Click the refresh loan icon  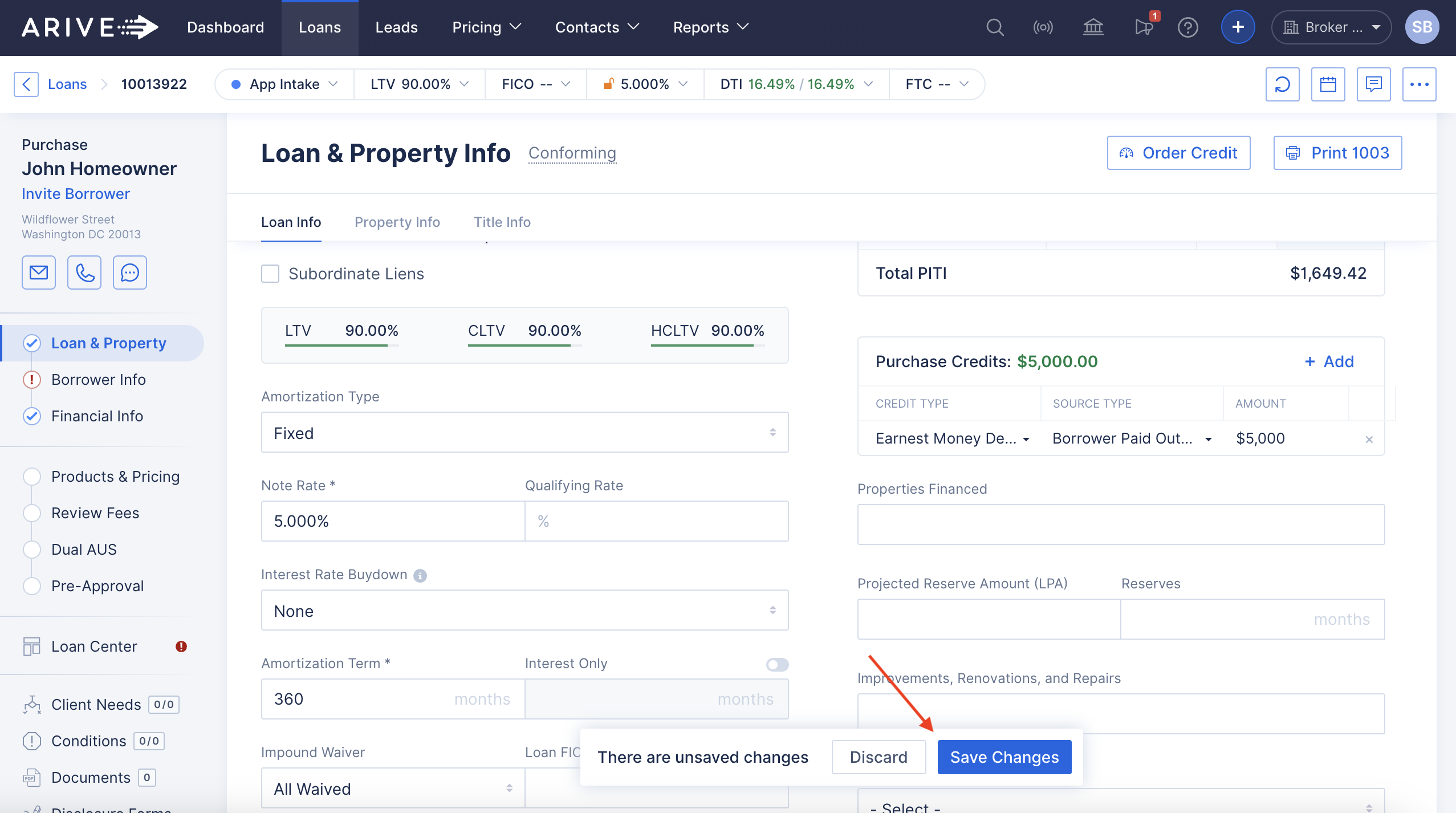pyautogui.click(x=1282, y=84)
